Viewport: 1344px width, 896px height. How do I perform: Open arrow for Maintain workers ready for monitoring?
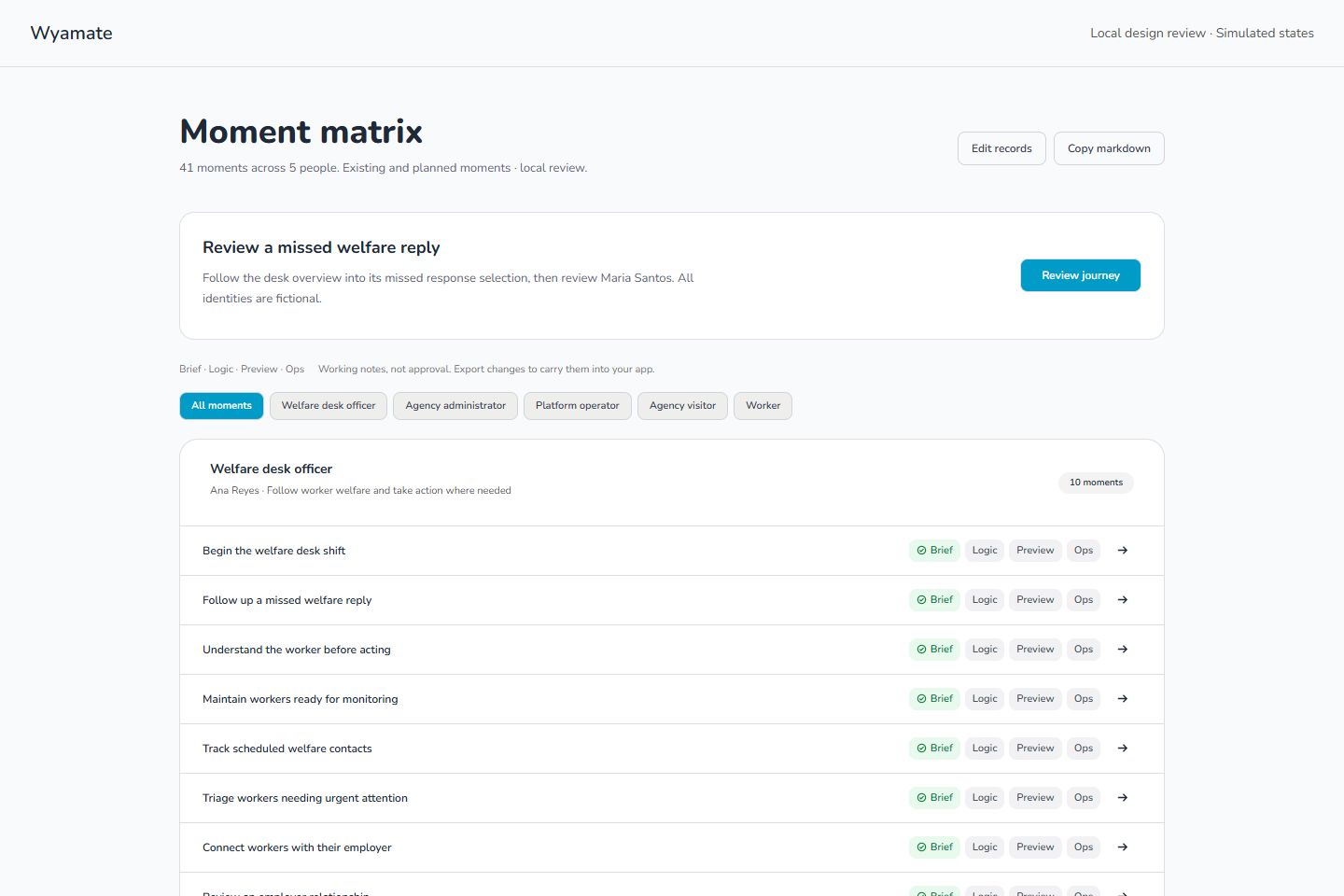click(x=1123, y=699)
